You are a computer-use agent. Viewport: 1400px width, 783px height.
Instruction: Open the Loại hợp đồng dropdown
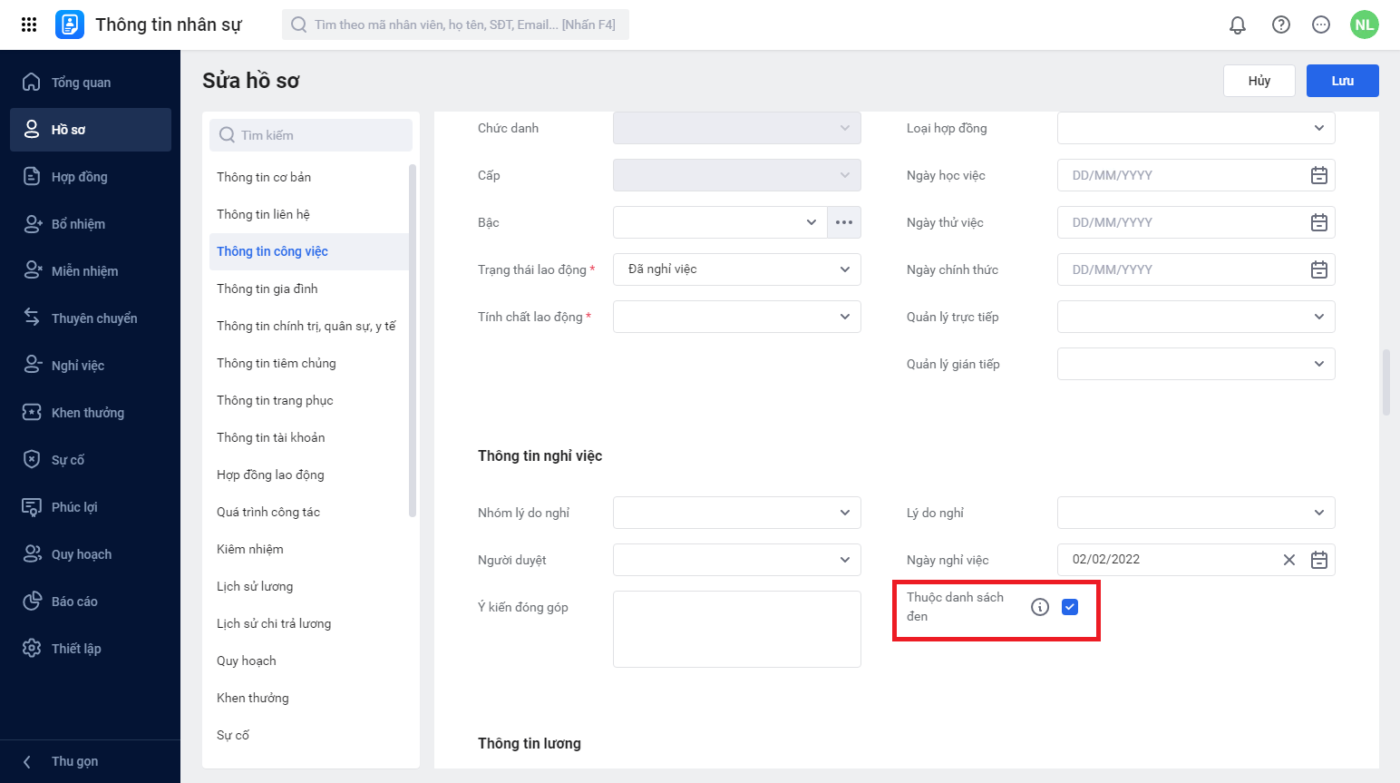click(1196, 128)
